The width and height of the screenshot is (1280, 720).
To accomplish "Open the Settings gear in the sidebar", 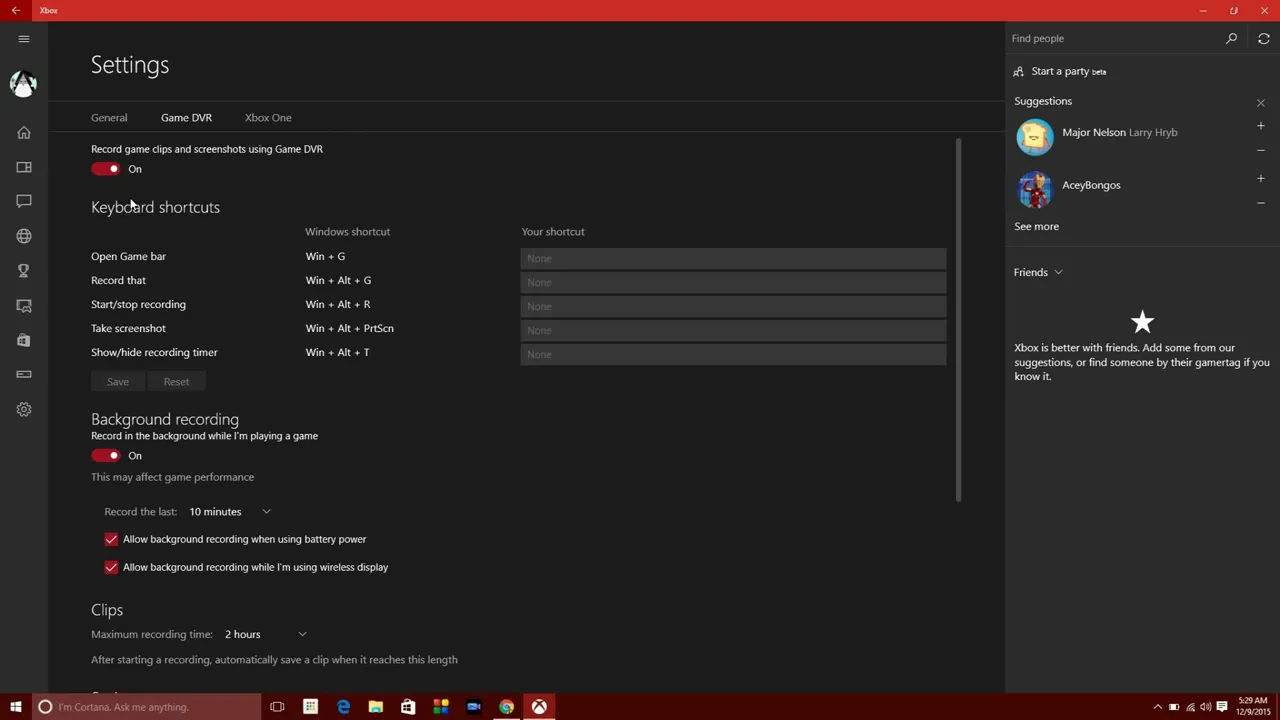I will (24, 409).
